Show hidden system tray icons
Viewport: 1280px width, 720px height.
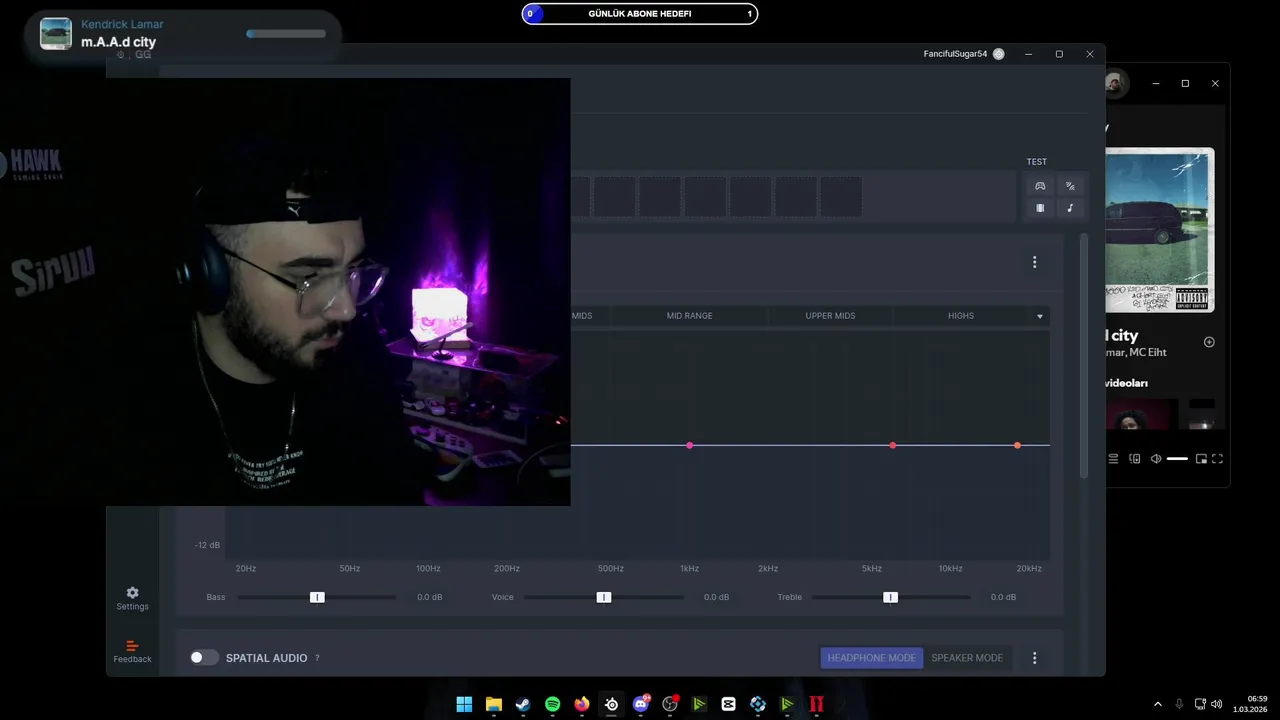[1158, 704]
